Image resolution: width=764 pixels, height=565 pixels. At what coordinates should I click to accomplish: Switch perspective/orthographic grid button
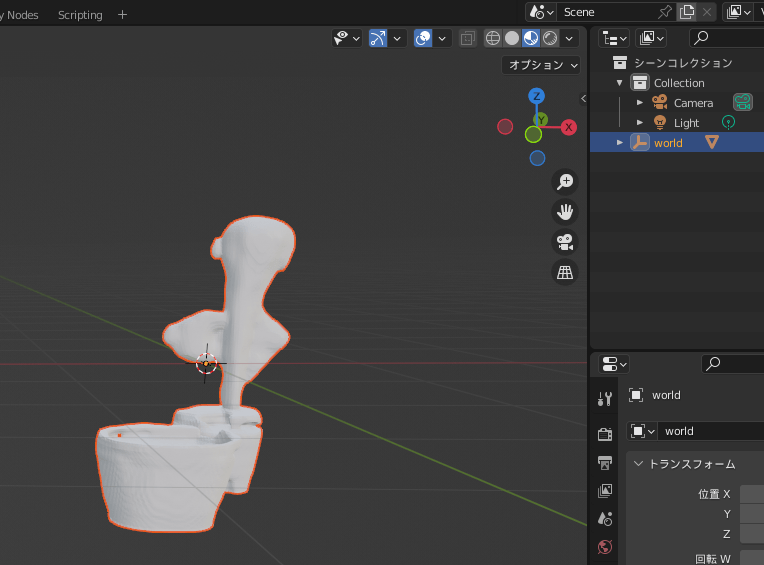(565, 272)
